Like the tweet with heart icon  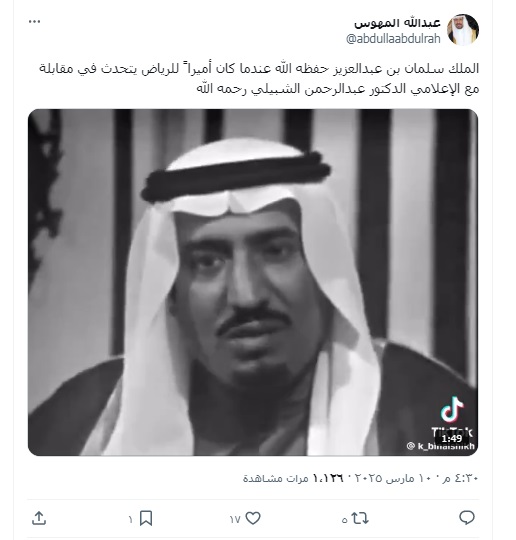pos(253,518)
